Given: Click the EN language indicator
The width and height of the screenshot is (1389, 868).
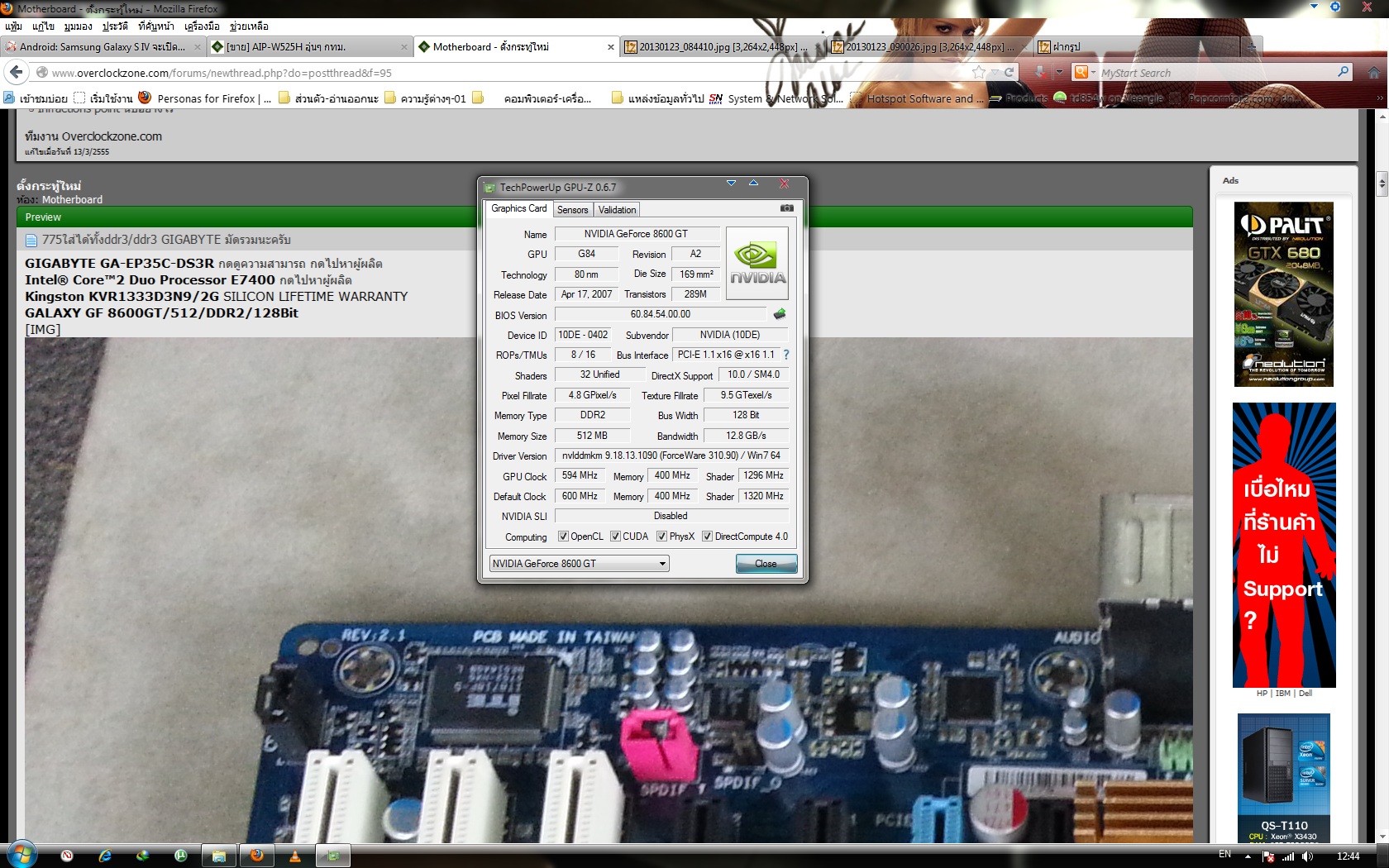Looking at the screenshot, I should [1224, 855].
